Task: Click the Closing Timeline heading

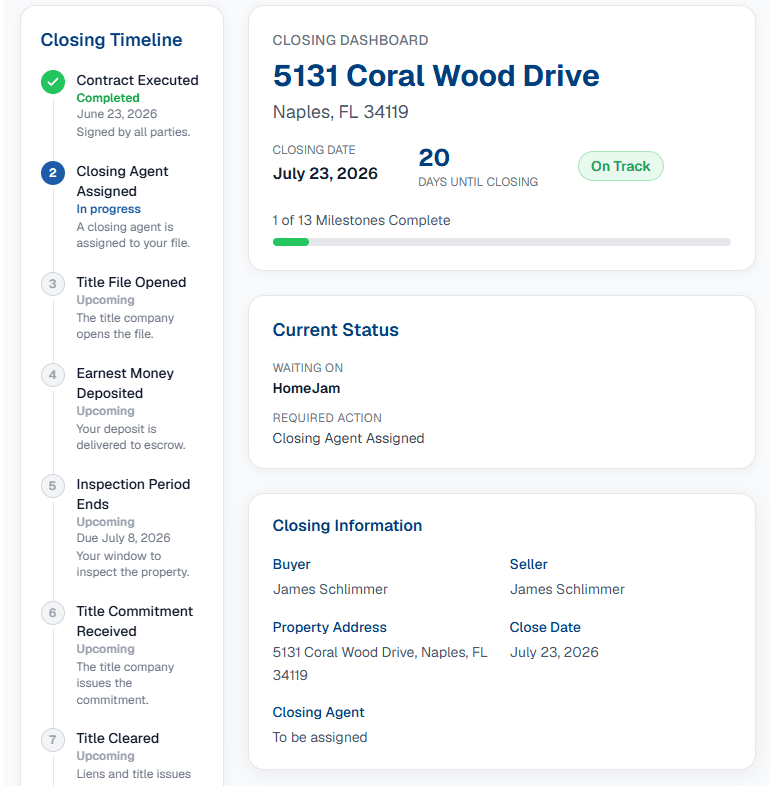Action: pos(111,40)
